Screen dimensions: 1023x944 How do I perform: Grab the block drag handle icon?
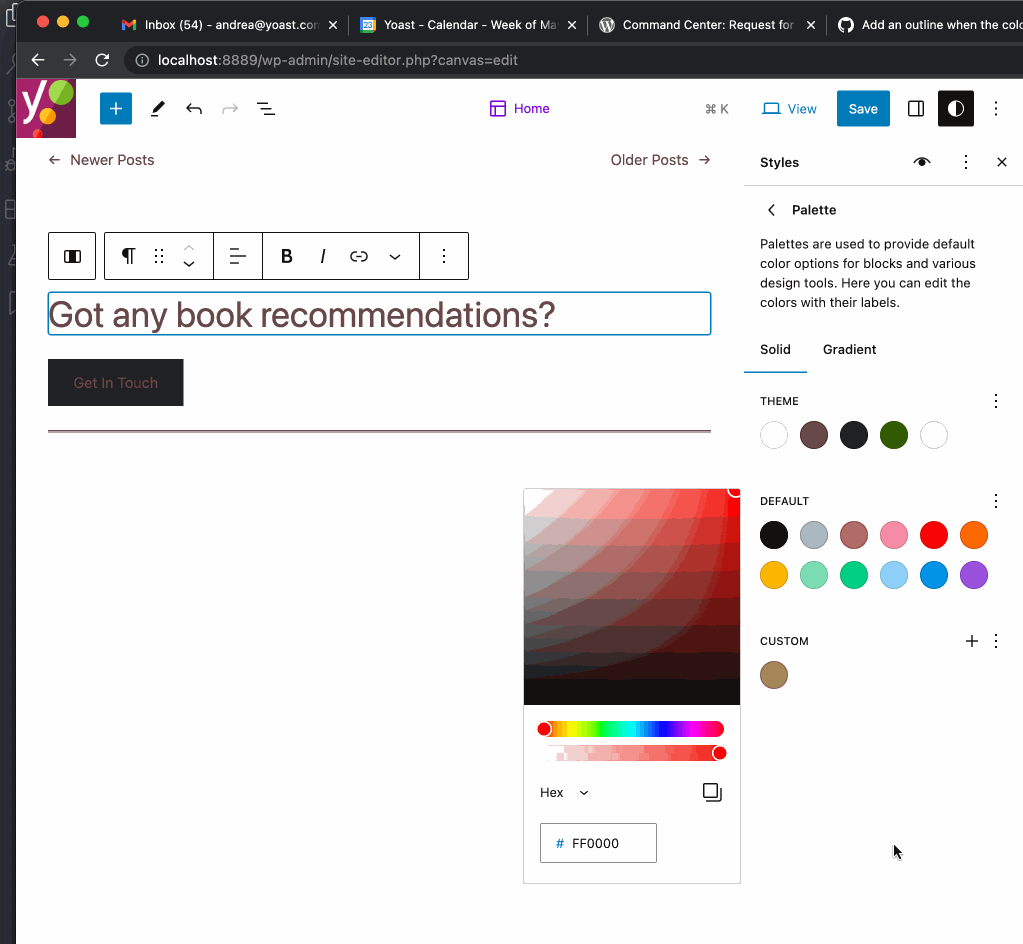pos(158,256)
